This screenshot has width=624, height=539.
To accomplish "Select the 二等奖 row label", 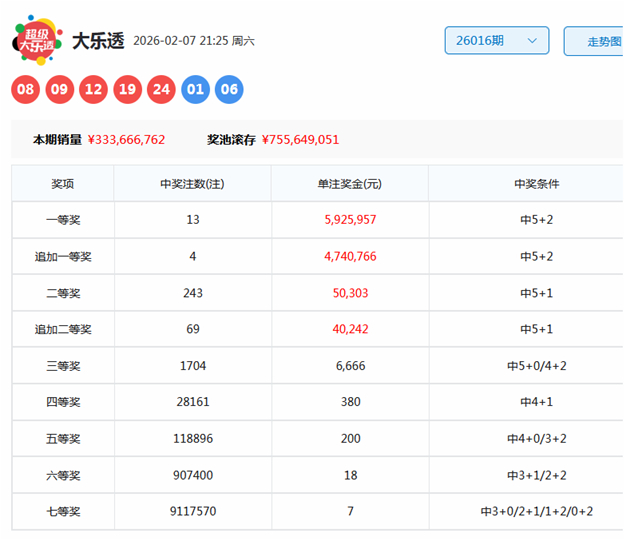I will click(x=63, y=293).
